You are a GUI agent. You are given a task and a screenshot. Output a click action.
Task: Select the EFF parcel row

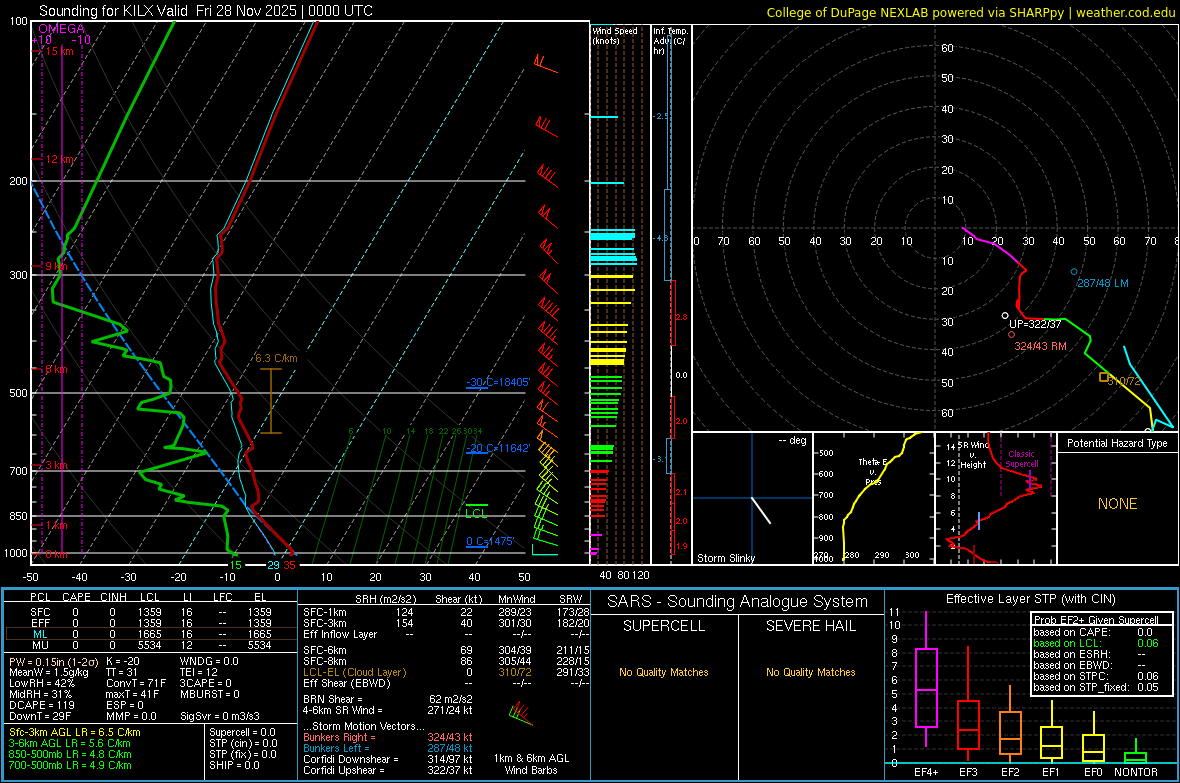(151, 623)
